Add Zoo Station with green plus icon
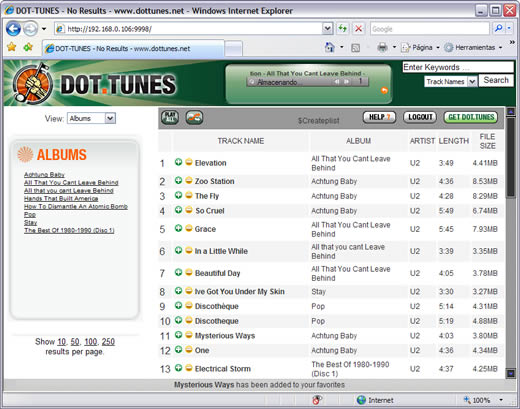Screen dimensions: 520x409 (x=178, y=180)
